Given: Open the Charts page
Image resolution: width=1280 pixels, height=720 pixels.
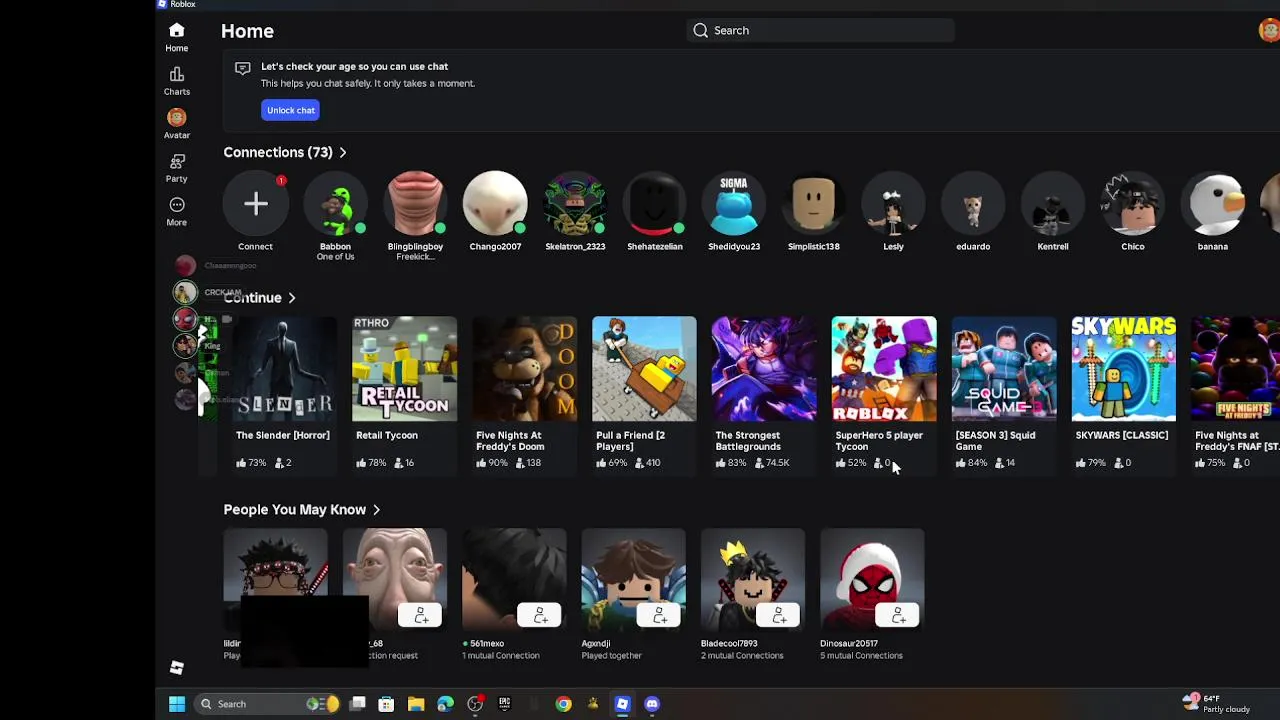Looking at the screenshot, I should [x=177, y=81].
